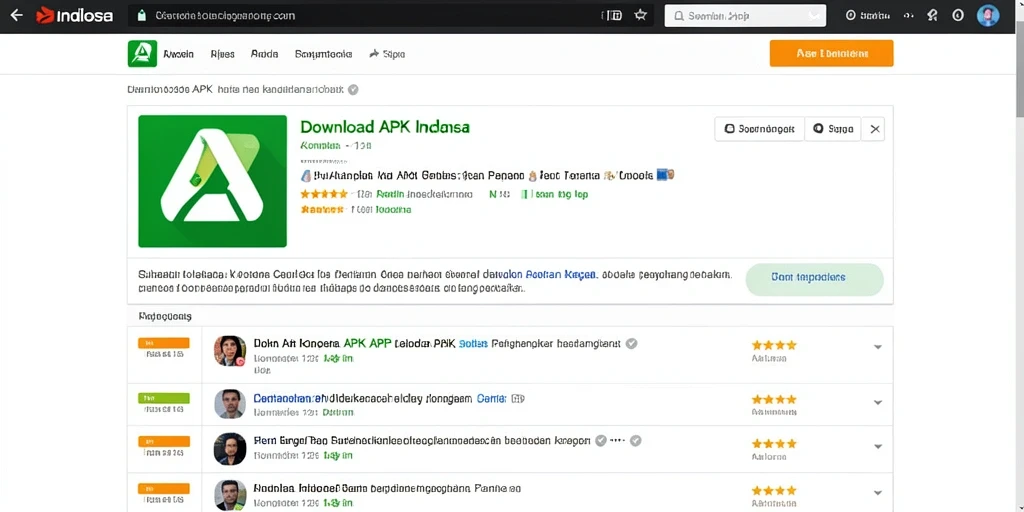Click inside the top search box
This screenshot has width=1024, height=512.
745,16
